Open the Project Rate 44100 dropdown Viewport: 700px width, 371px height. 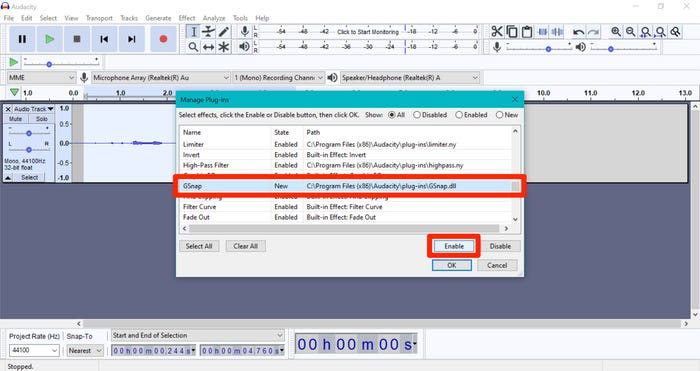click(34, 350)
